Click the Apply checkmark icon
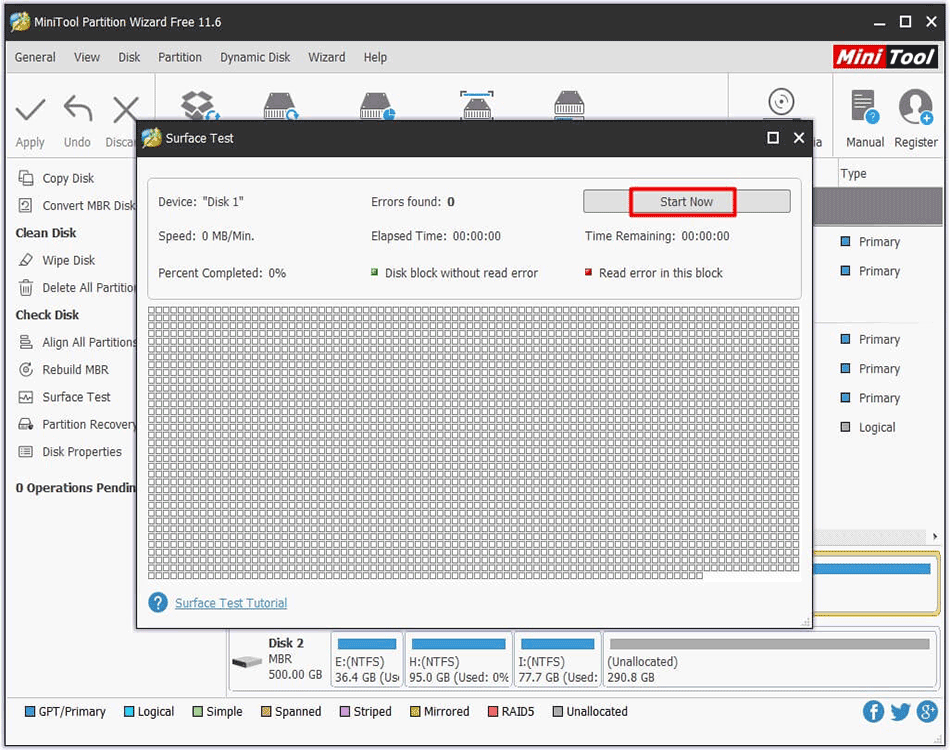Image resolution: width=950 pixels, height=750 pixels. [x=30, y=109]
